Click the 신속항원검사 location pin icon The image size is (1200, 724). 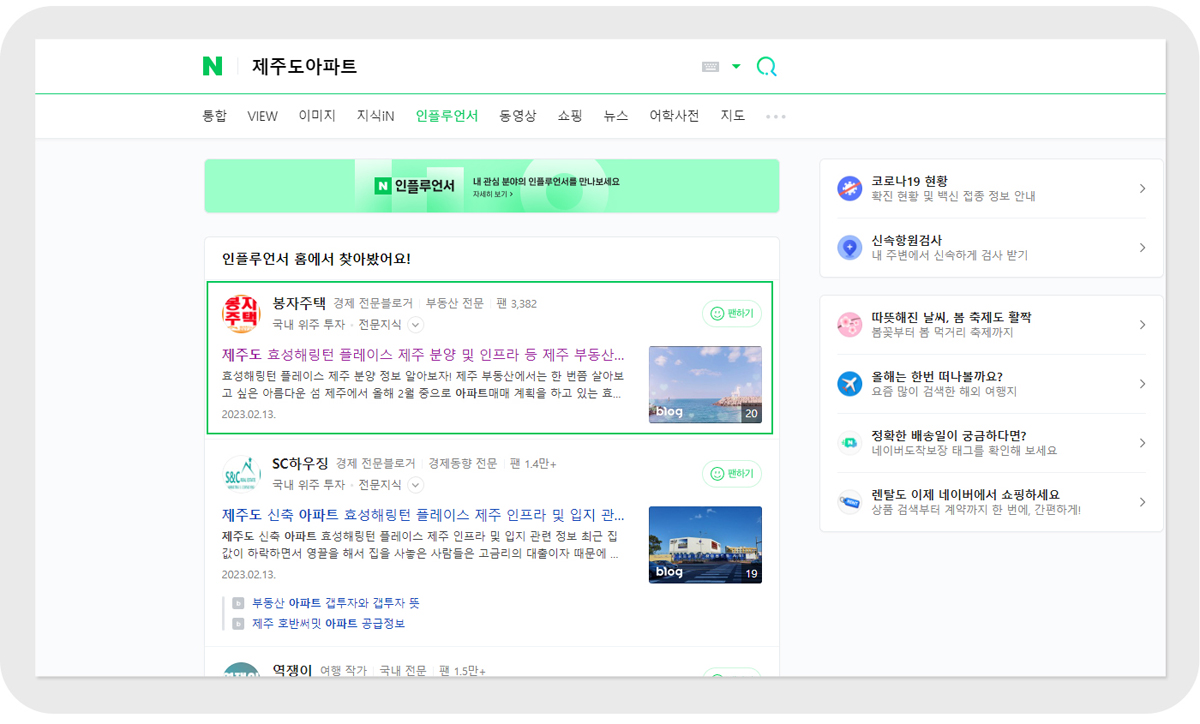point(849,248)
